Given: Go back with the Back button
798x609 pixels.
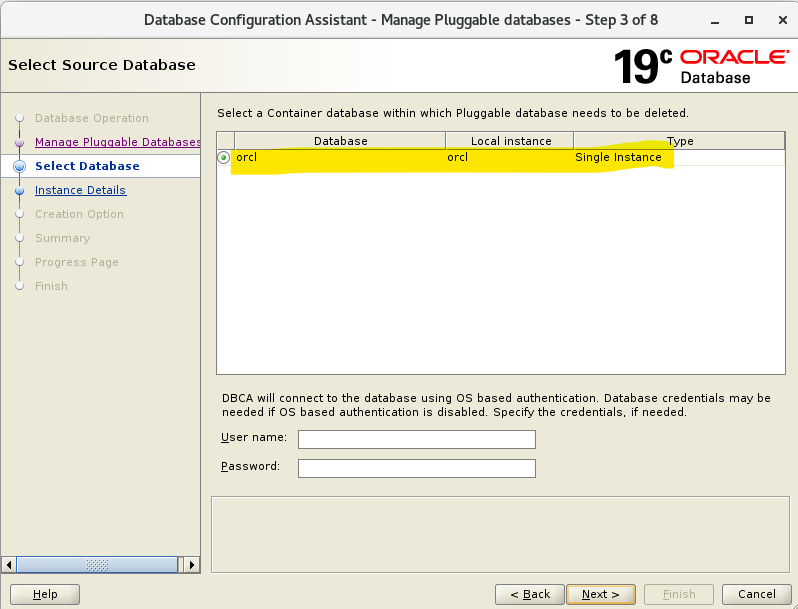Looking at the screenshot, I should 530,594.
